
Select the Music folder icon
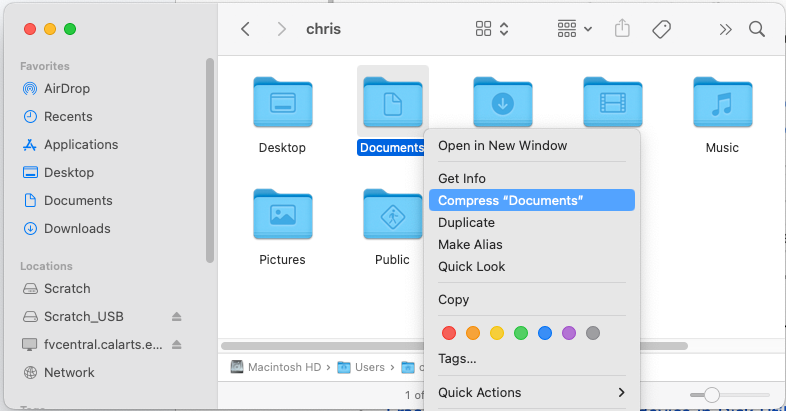pyautogui.click(x=722, y=102)
